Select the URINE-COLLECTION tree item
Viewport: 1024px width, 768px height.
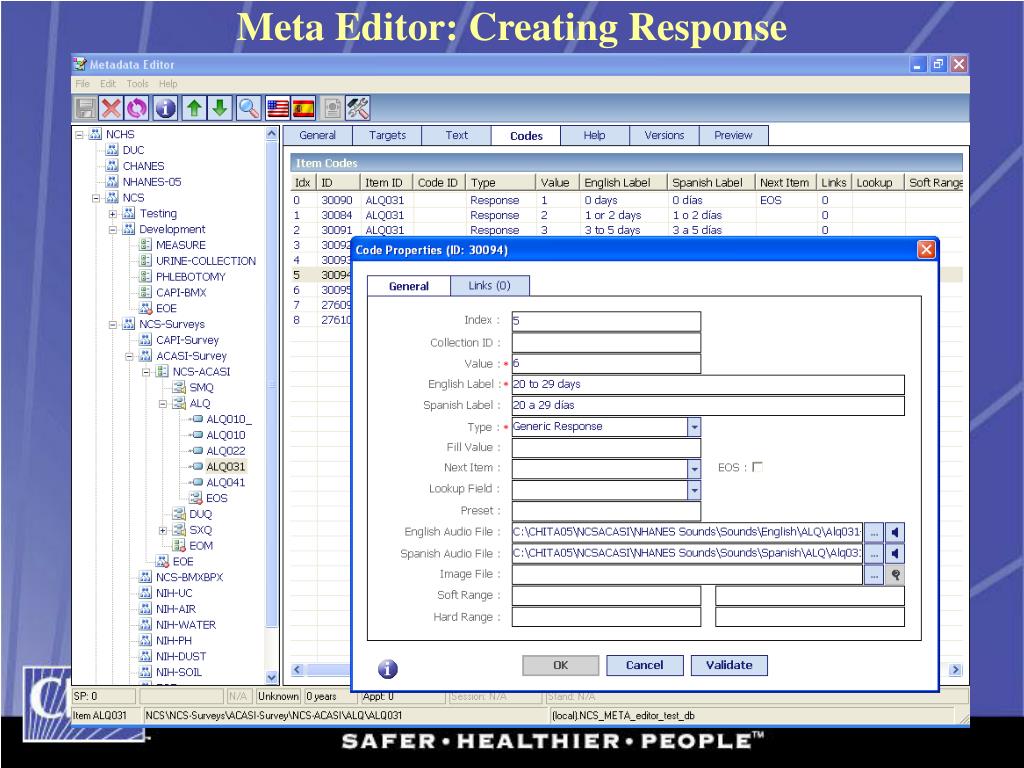click(x=206, y=261)
